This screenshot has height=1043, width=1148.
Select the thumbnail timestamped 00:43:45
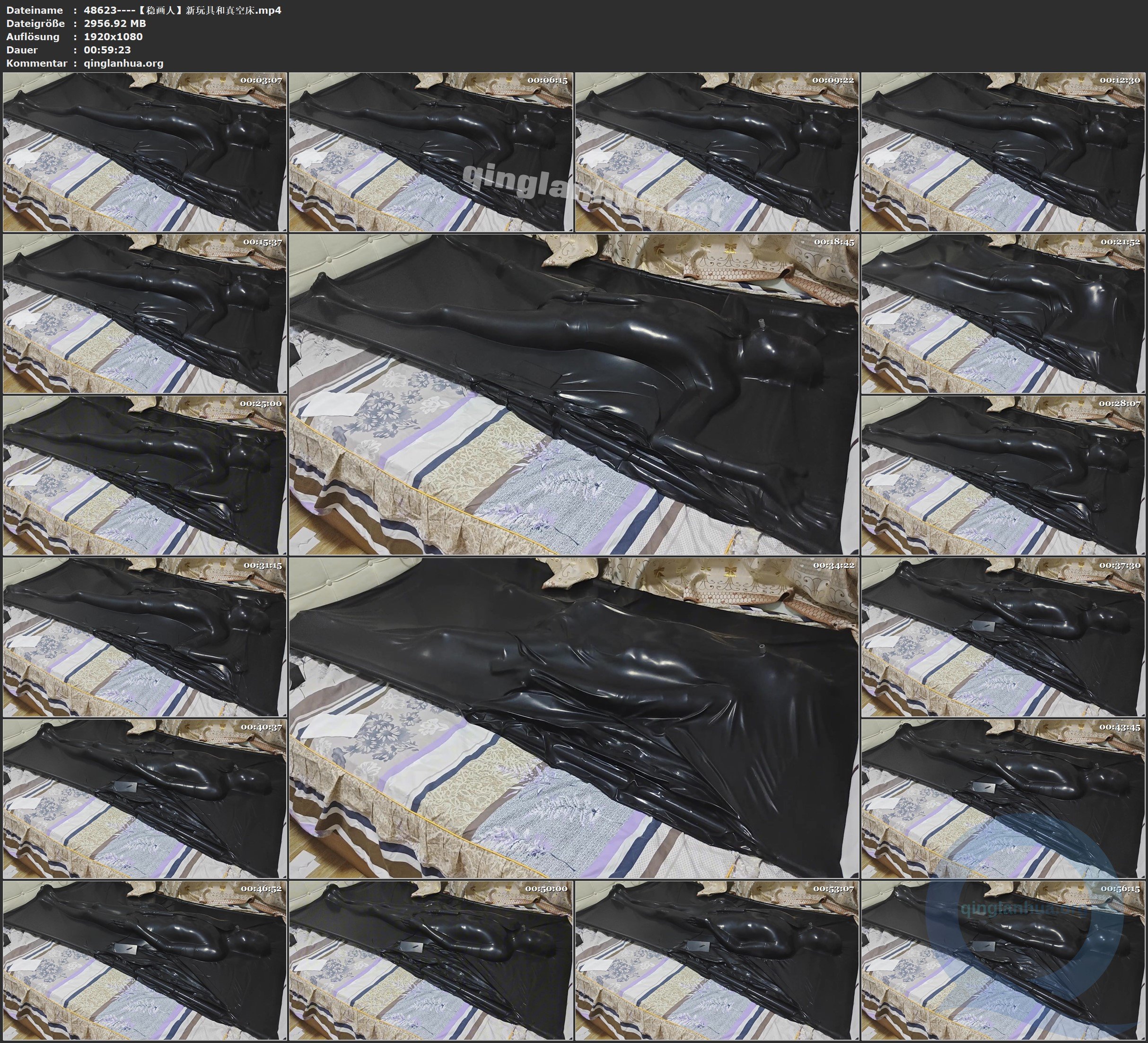coord(1003,799)
